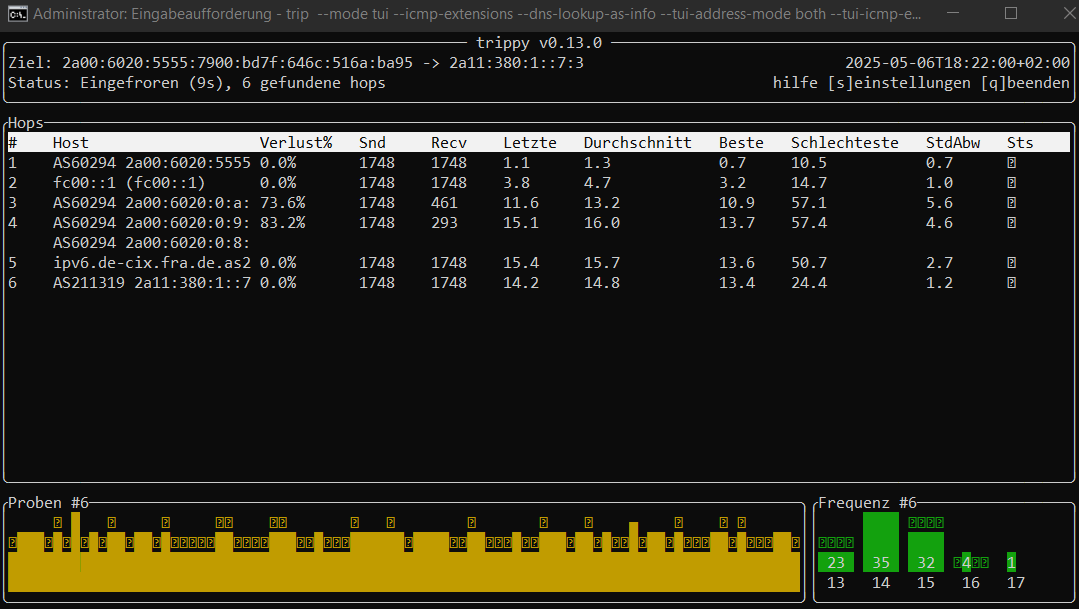Select hop 5 host ipv6.de-cix.fra.de.as2
Screen dimensions: 1079x609
coord(151,262)
